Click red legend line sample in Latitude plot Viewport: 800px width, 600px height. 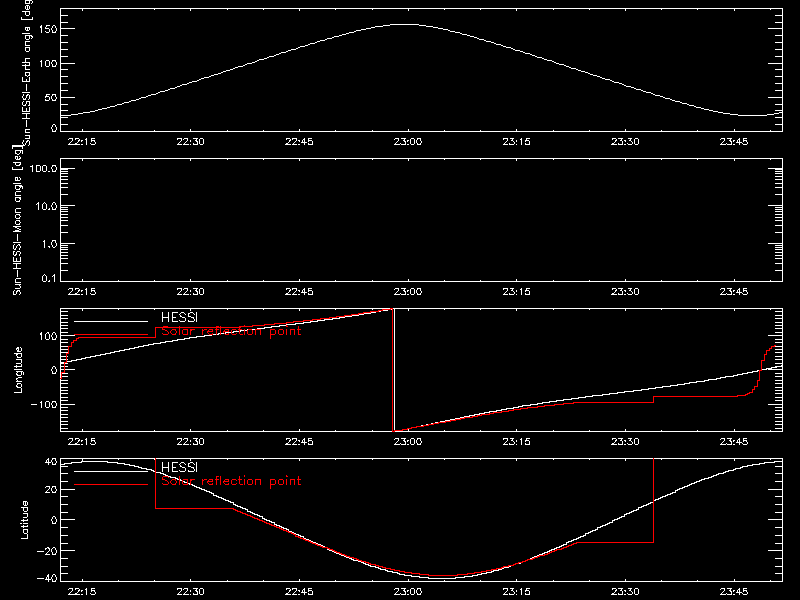coord(111,484)
